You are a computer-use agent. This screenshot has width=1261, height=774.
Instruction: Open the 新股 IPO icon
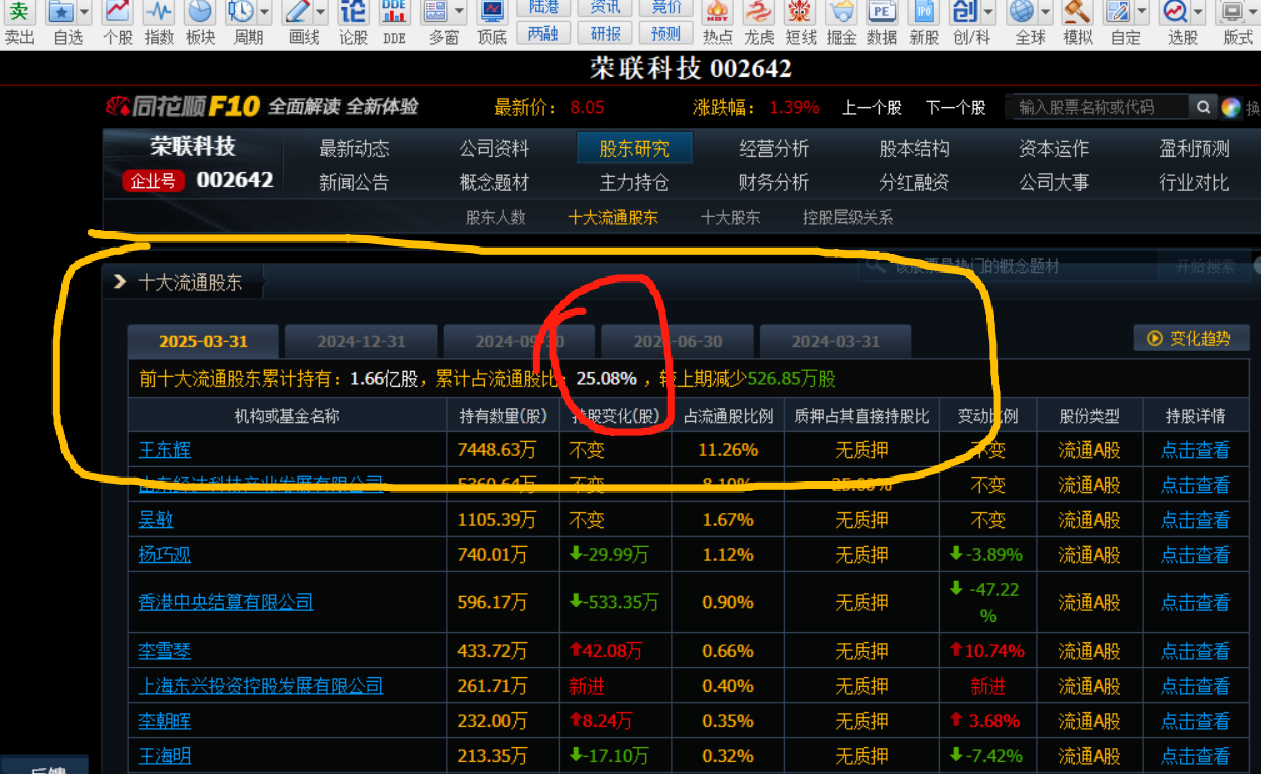tap(924, 12)
